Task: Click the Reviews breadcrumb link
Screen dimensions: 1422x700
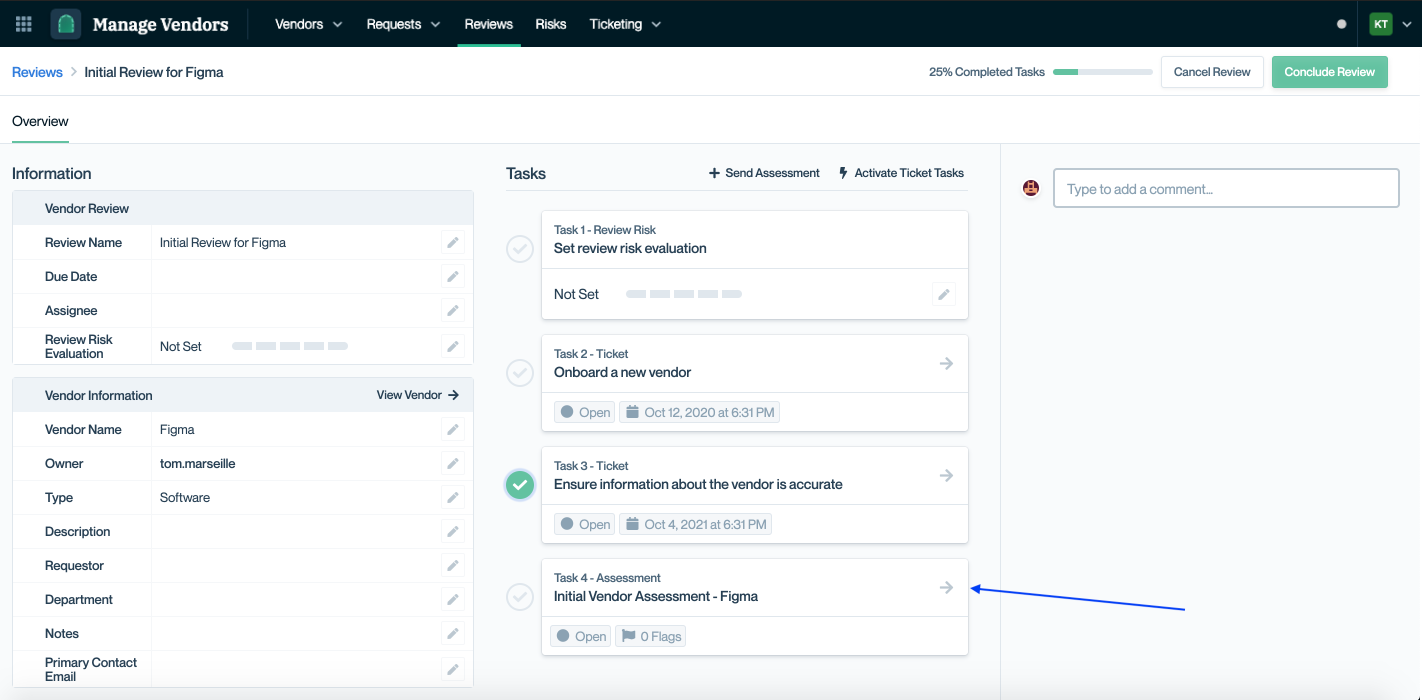Action: tap(37, 72)
